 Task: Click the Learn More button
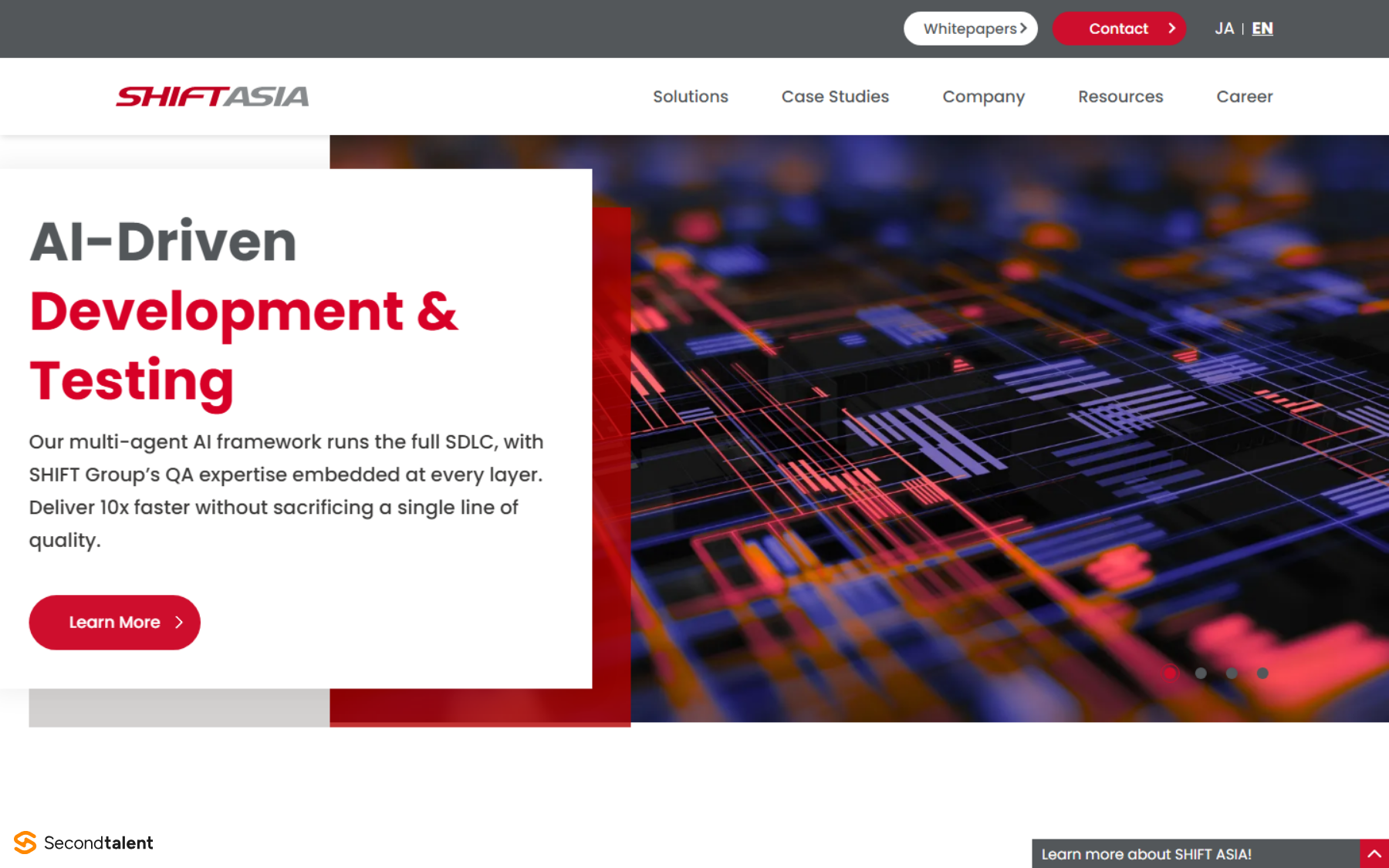pyautogui.click(x=115, y=622)
